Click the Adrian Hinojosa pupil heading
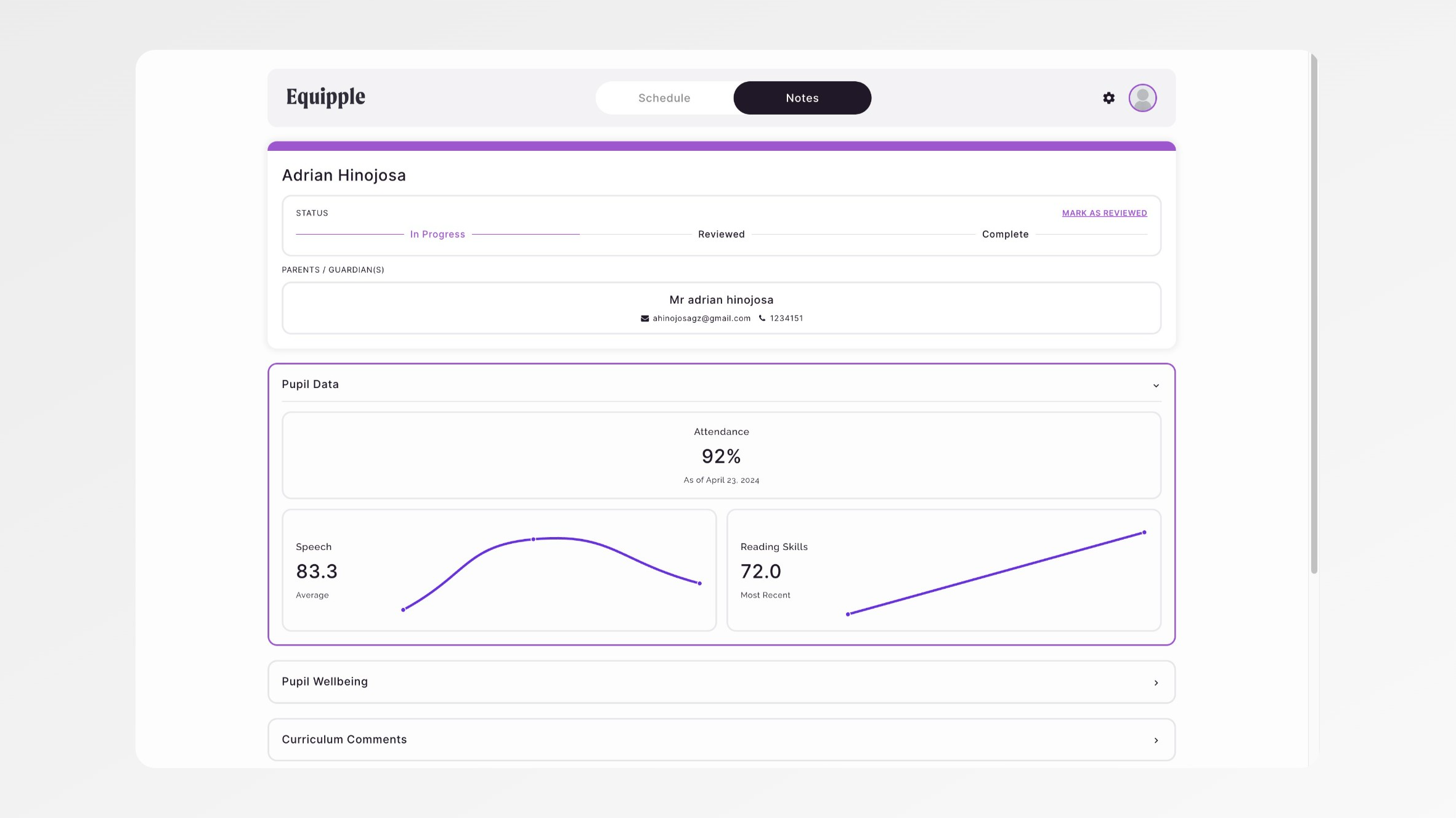The height and width of the screenshot is (818, 1456). click(344, 176)
